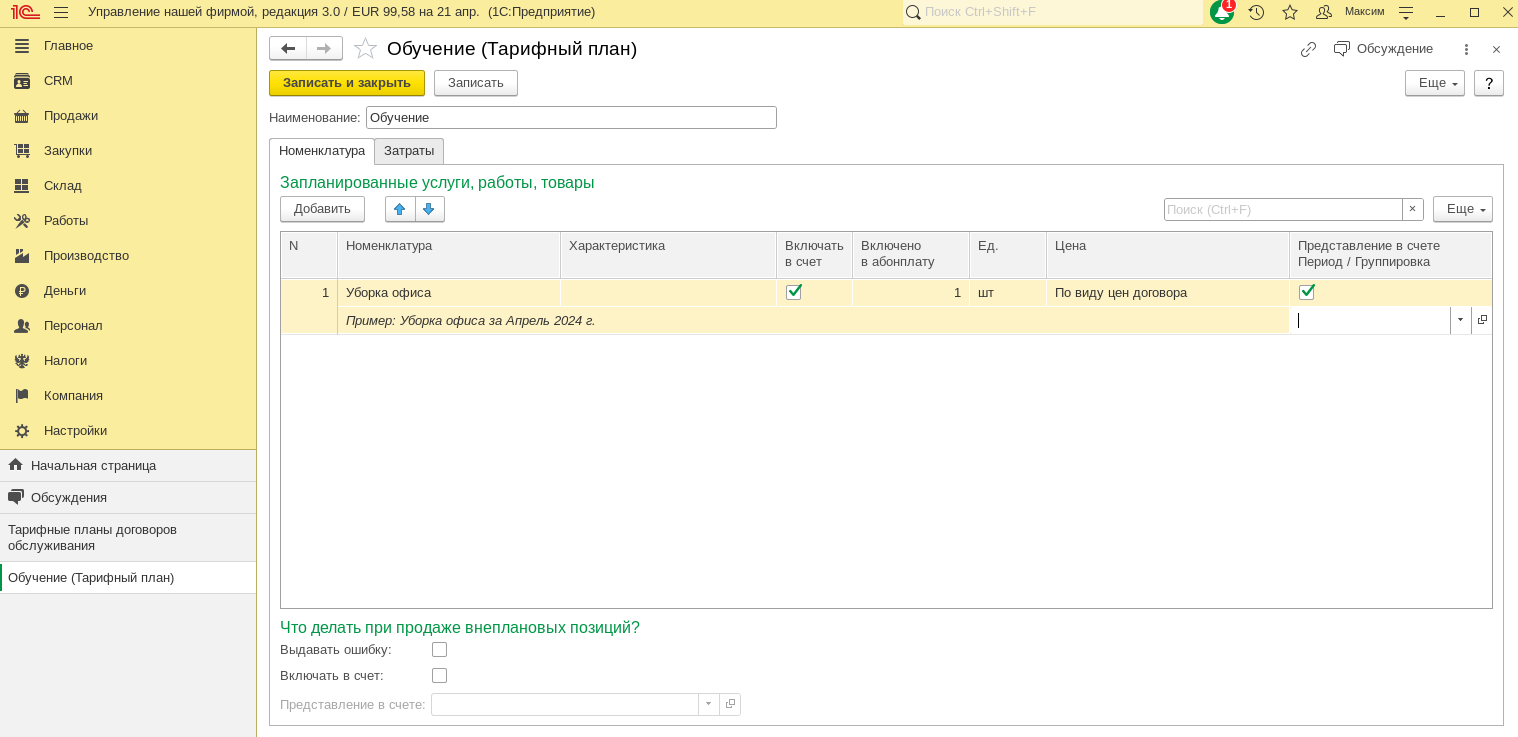1518x737 pixels.
Task: Move row down with blue arrow
Action: 429,209
